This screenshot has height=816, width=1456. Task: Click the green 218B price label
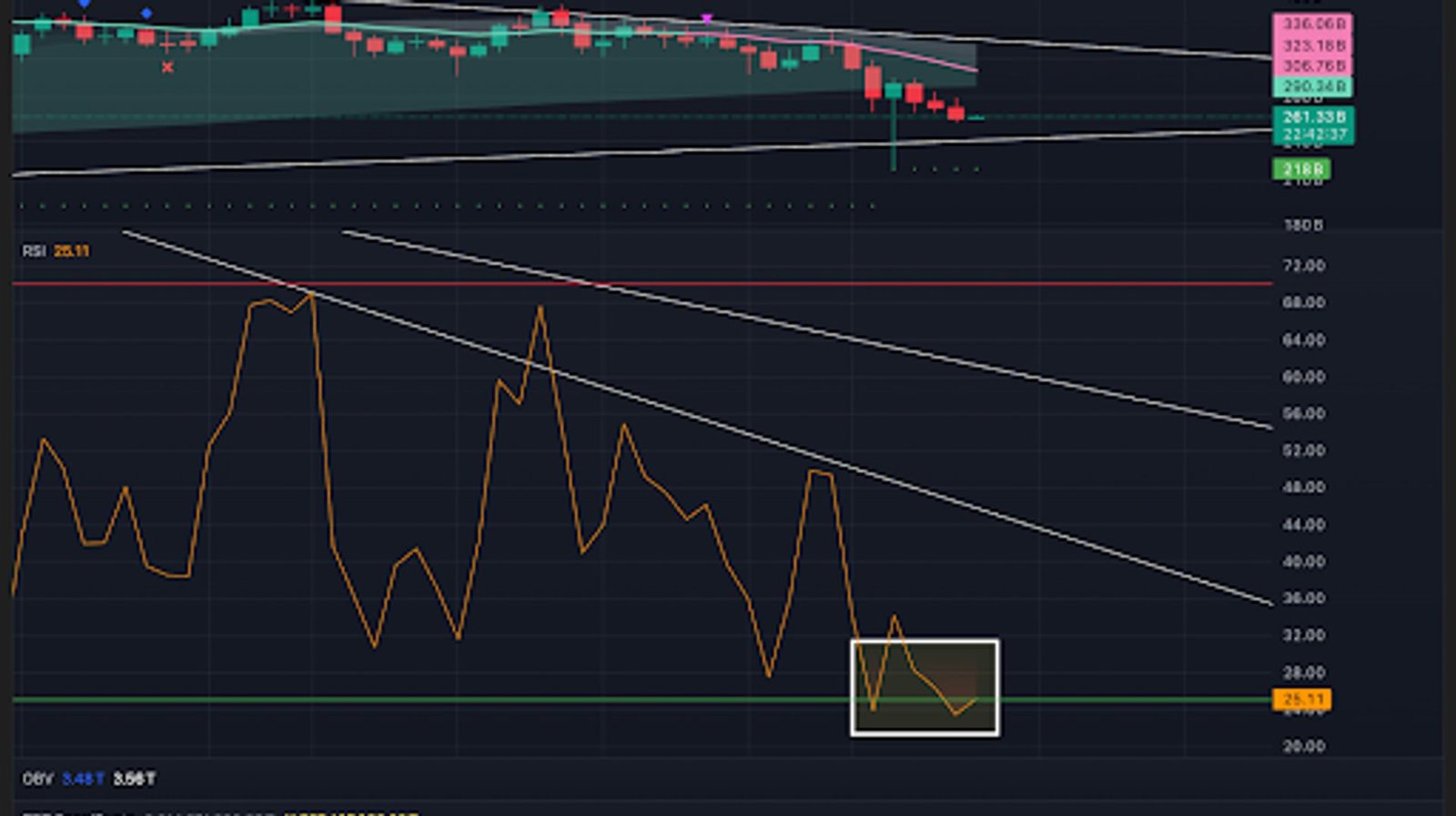(1301, 169)
